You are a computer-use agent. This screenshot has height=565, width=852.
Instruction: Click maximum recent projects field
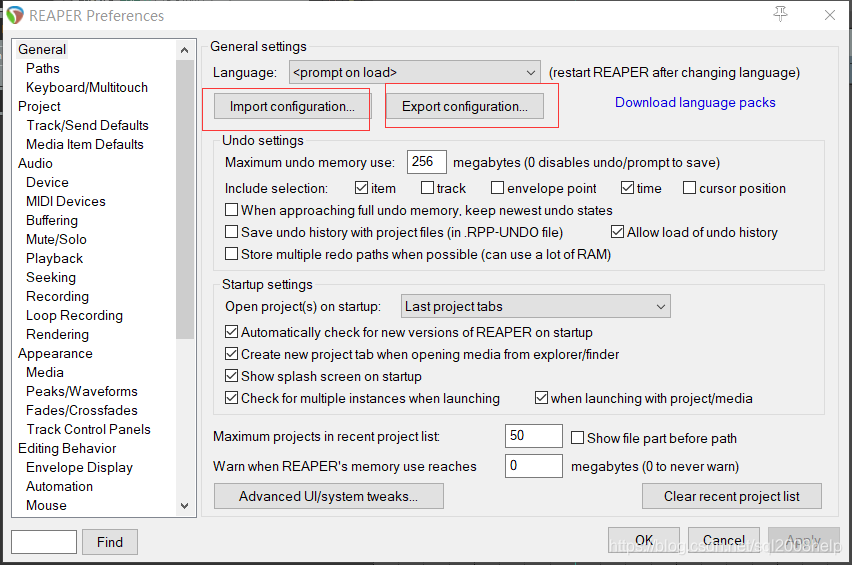tap(534, 436)
